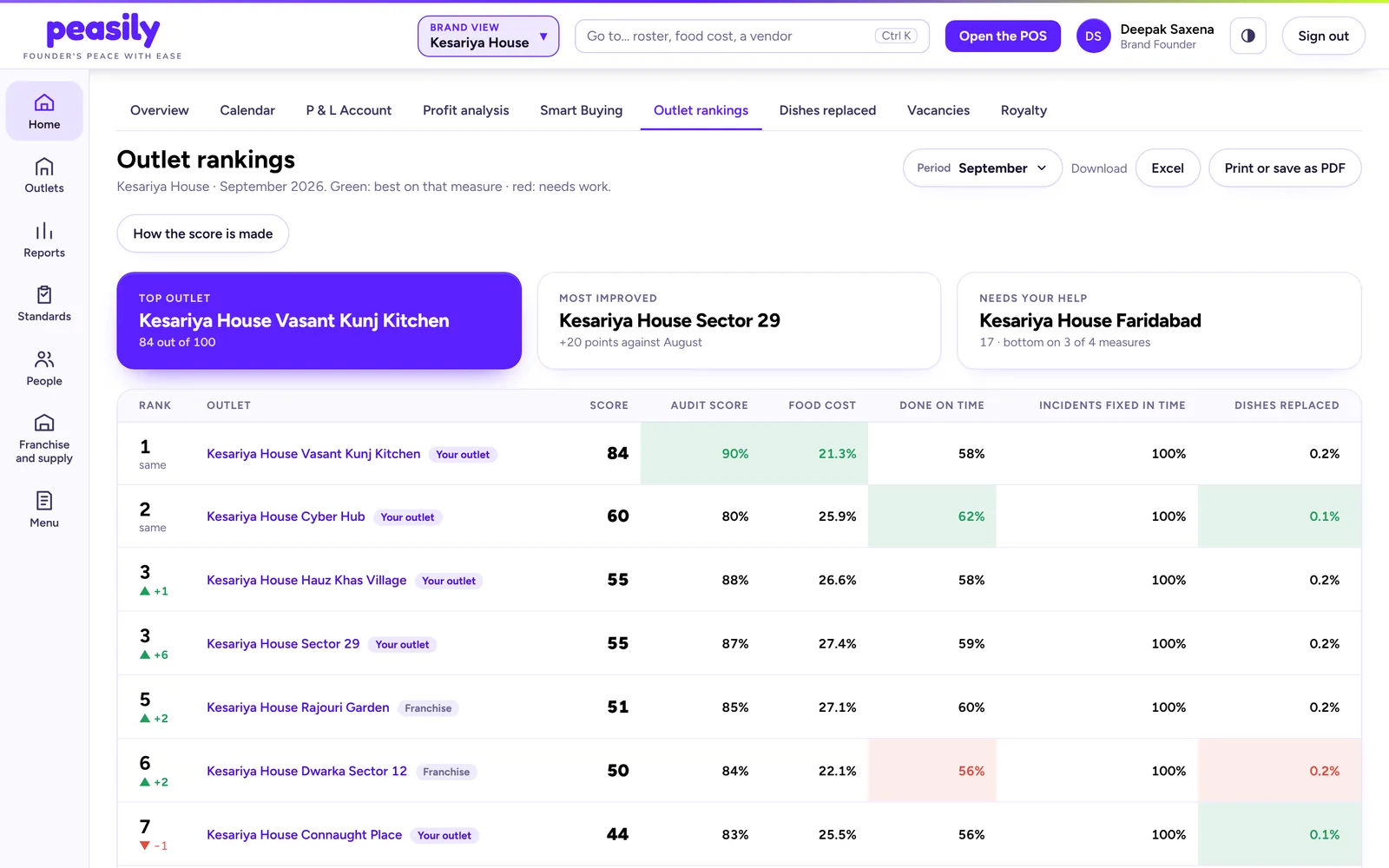Click the Food Cost column header
Image resolution: width=1389 pixels, height=868 pixels.
[x=822, y=405]
